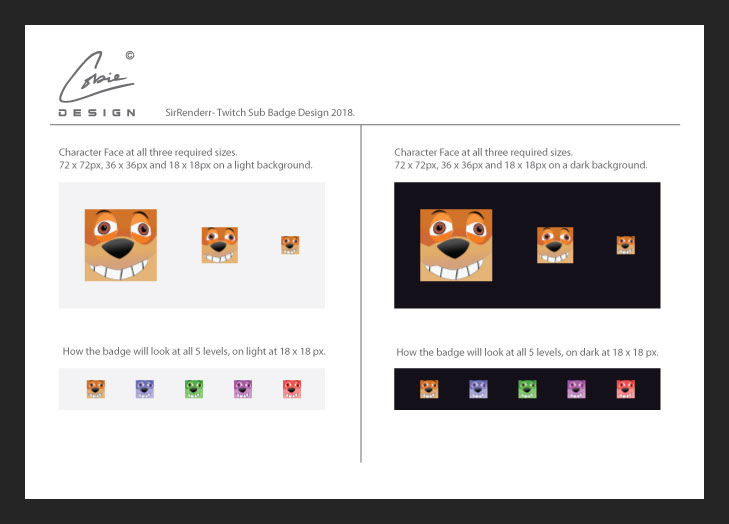Screen dimensions: 729x524
Task: Select the purple level badge on light strip
Action: tap(243, 389)
